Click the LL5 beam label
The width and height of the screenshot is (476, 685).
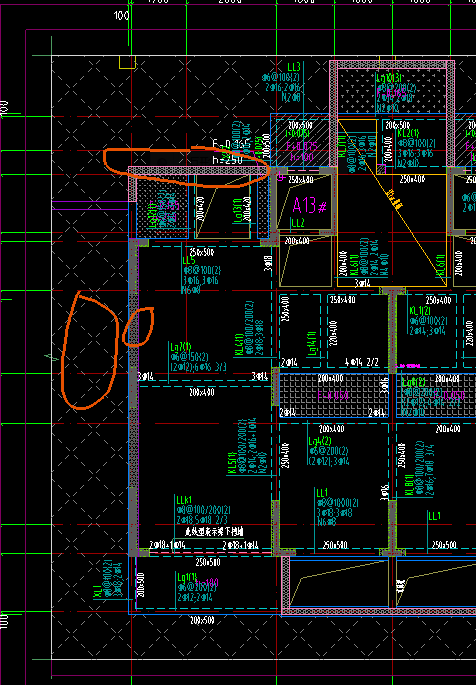point(189,260)
